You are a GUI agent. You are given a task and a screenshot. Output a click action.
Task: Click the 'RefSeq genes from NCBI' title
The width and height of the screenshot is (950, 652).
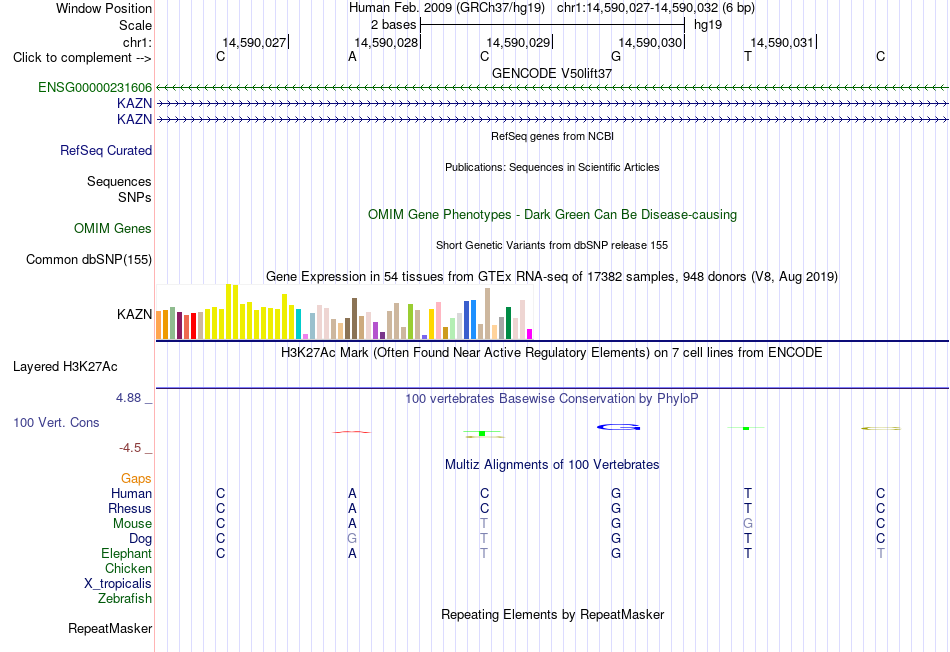point(553,136)
